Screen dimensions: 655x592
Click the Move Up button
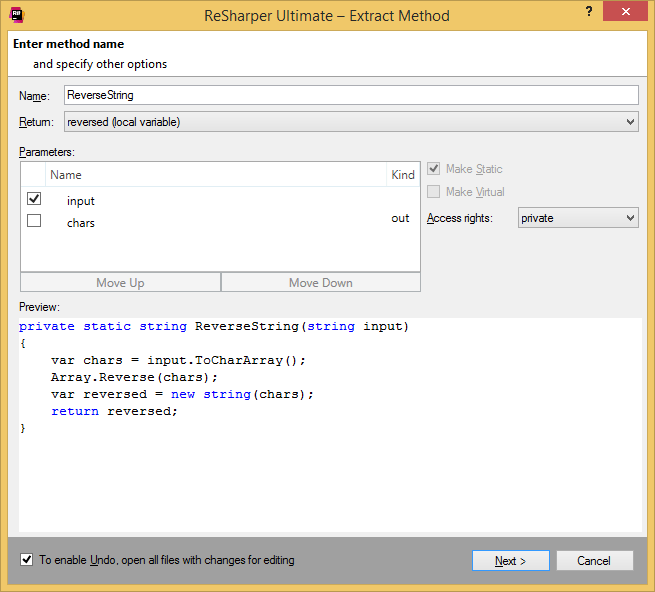click(120, 283)
